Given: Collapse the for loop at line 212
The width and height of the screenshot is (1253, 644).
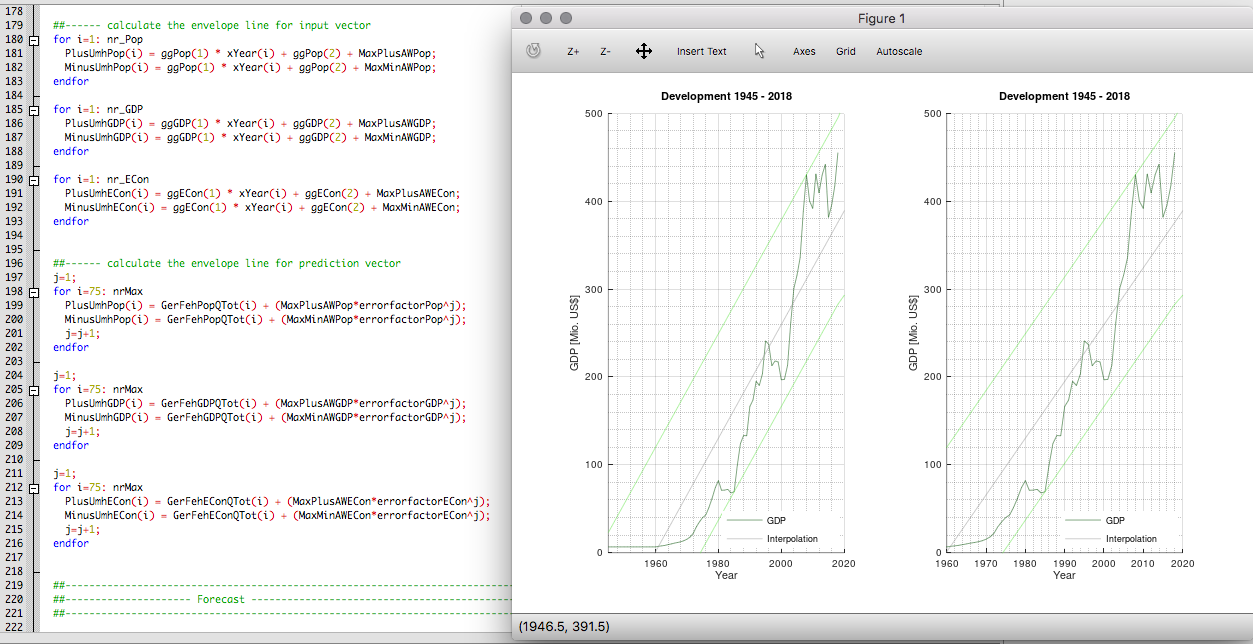Looking at the screenshot, I should pyautogui.click(x=34, y=488).
